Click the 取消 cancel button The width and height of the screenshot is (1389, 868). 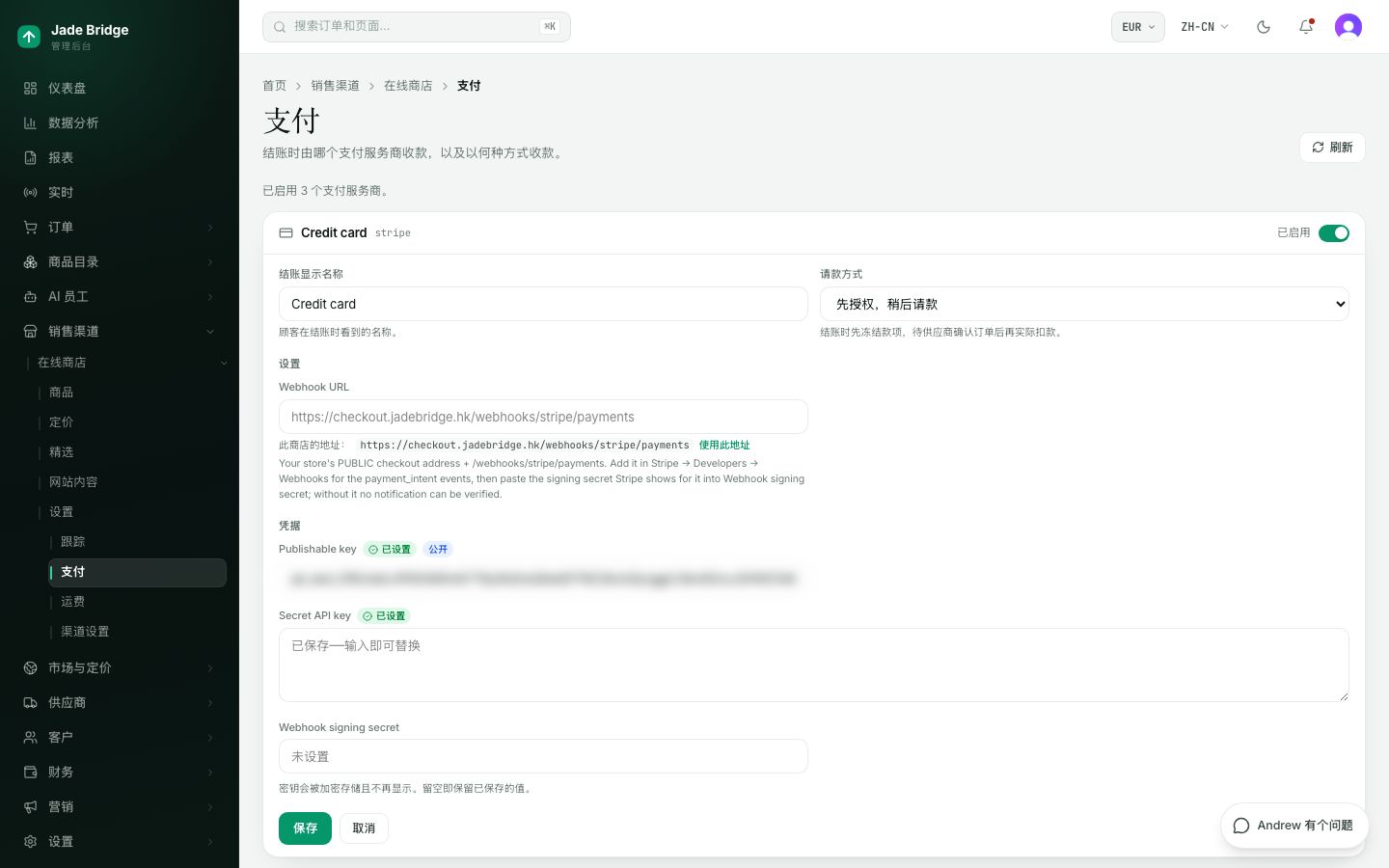click(364, 828)
